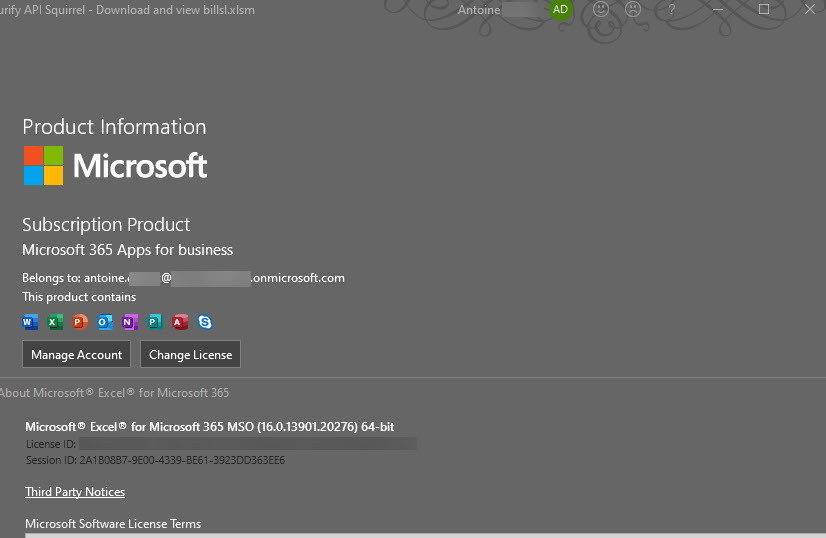Click the Access app icon
This screenshot has width=826, height=538.
pos(180,322)
